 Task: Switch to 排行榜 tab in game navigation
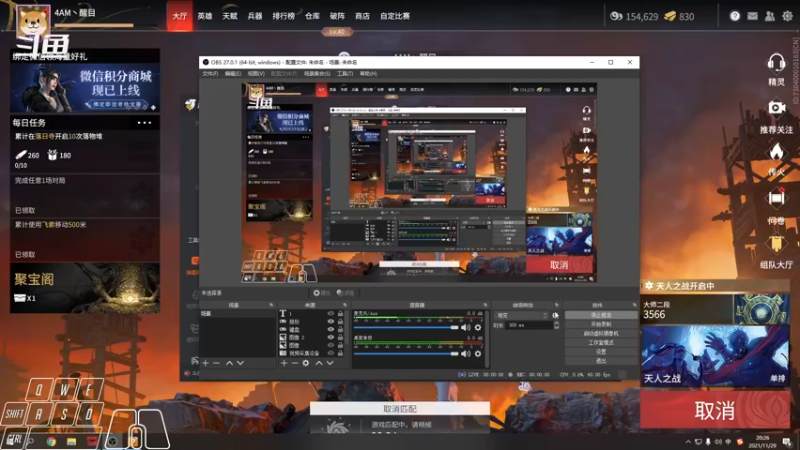pyautogui.click(x=284, y=16)
